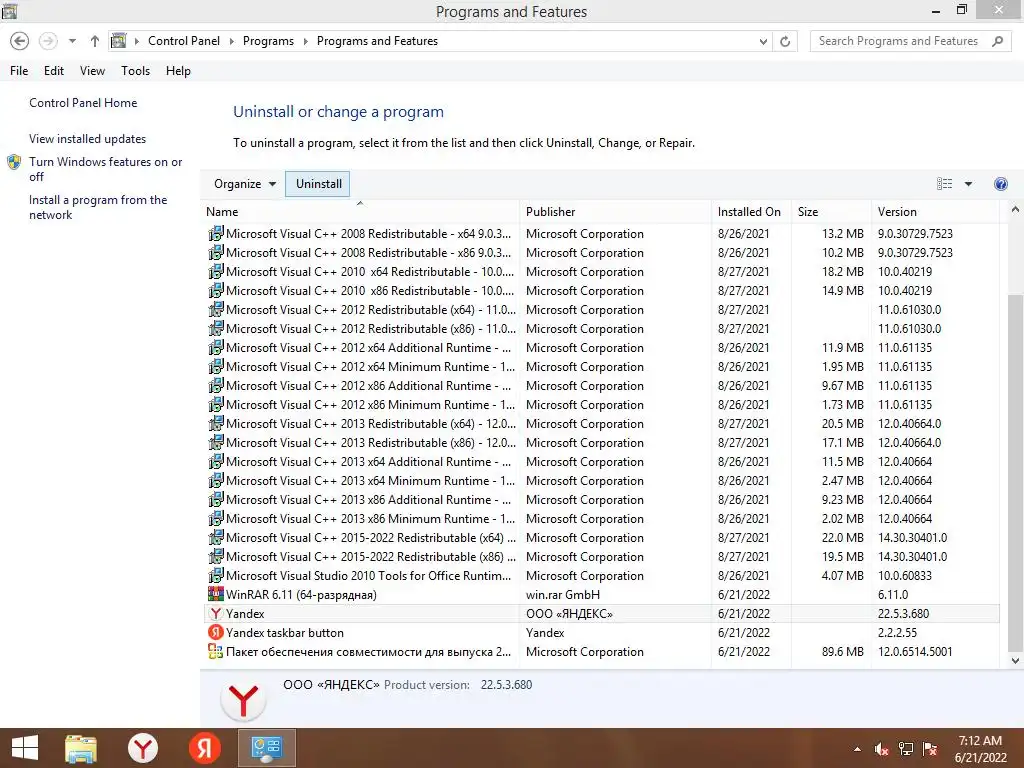This screenshot has width=1024, height=768.
Task: Open the Windows Start button
Action: pos(25,748)
